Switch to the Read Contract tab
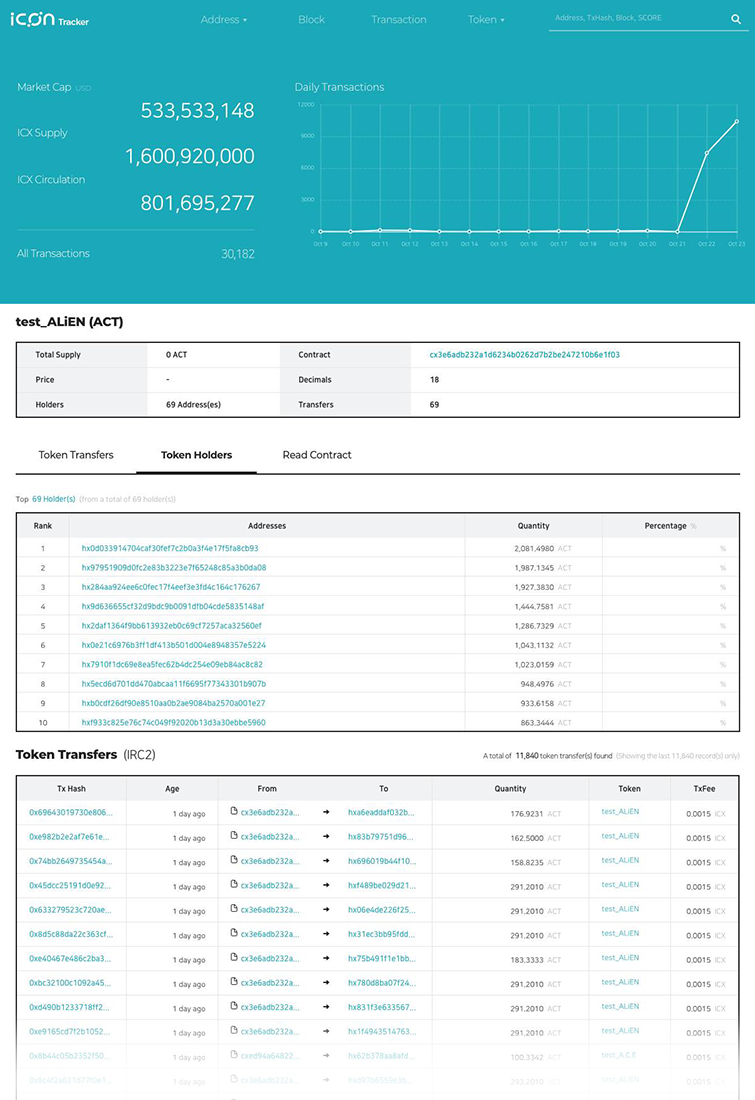The height and width of the screenshot is (1100, 755). (x=317, y=455)
